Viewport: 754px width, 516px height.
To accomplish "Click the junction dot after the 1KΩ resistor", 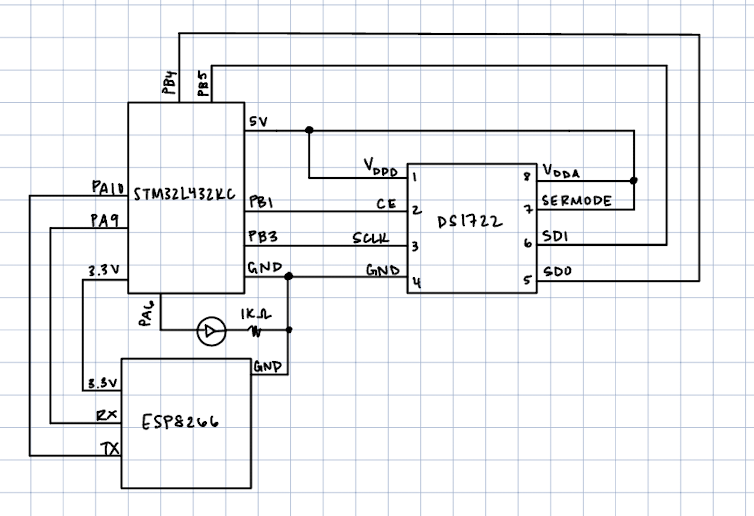I will (x=289, y=329).
